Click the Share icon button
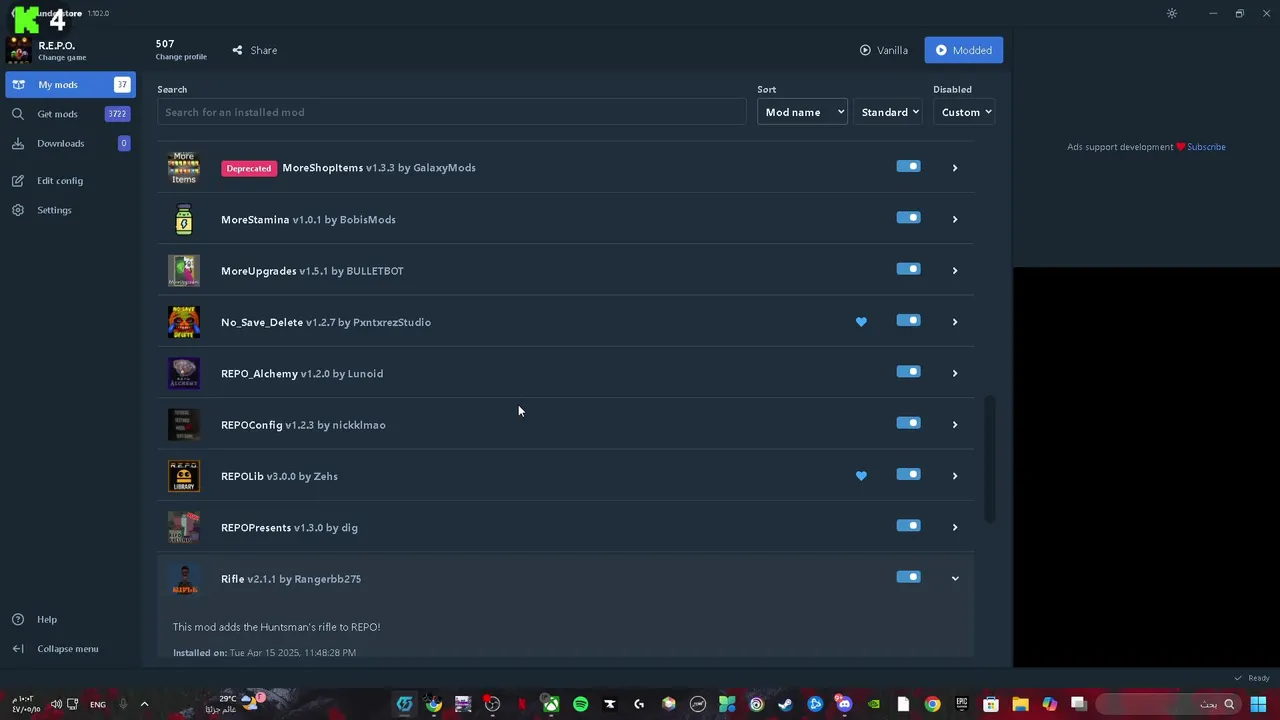 click(255, 50)
